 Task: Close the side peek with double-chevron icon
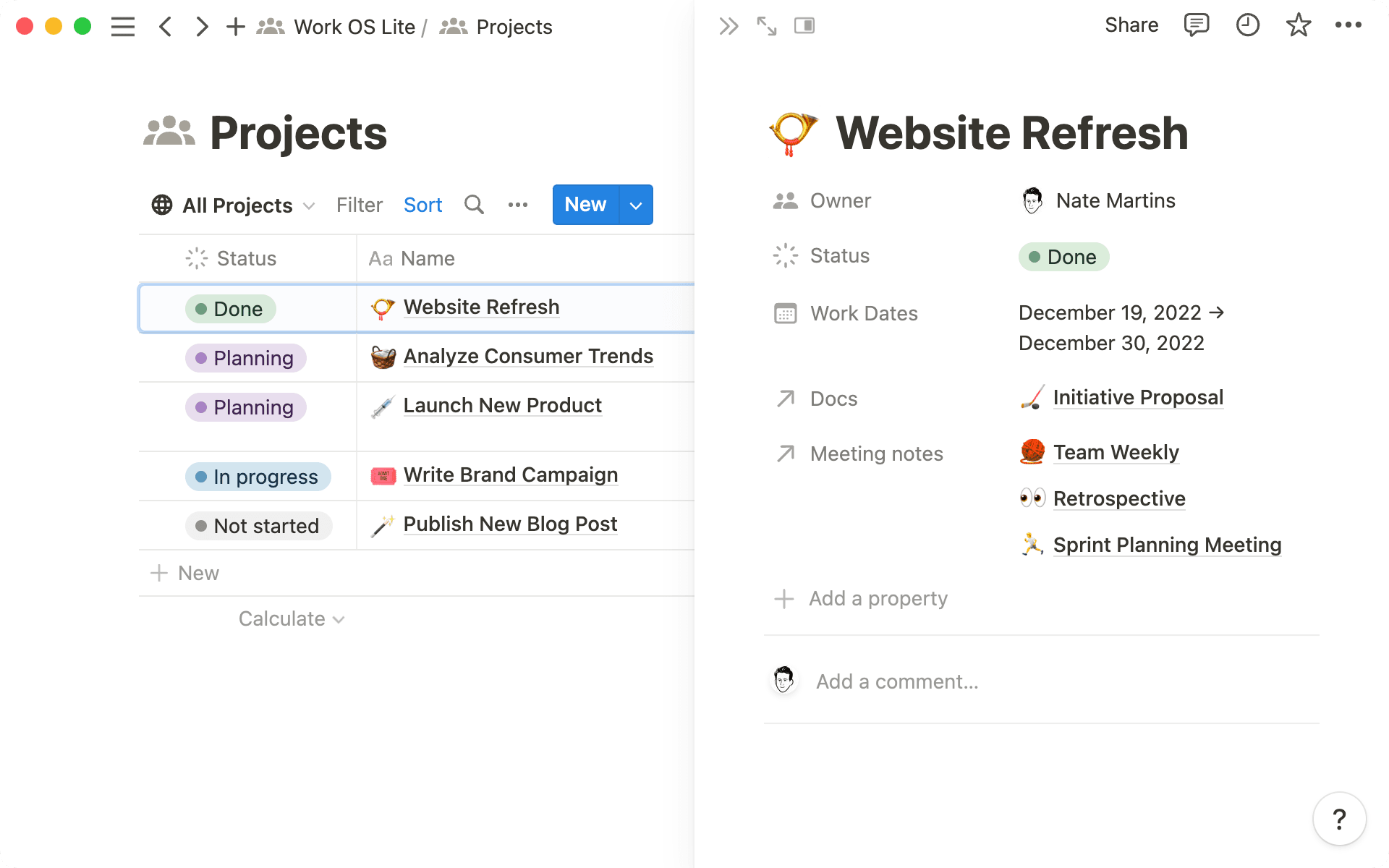pos(728,25)
